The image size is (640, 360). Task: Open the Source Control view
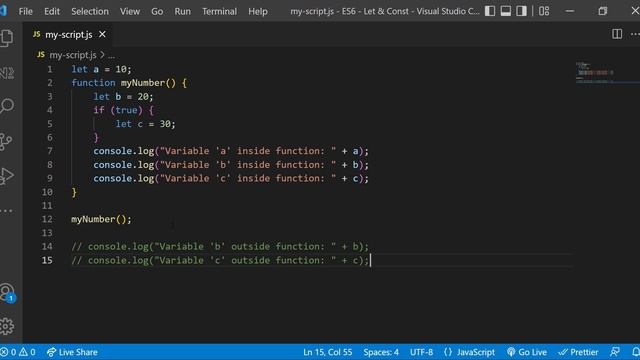tap(6, 141)
